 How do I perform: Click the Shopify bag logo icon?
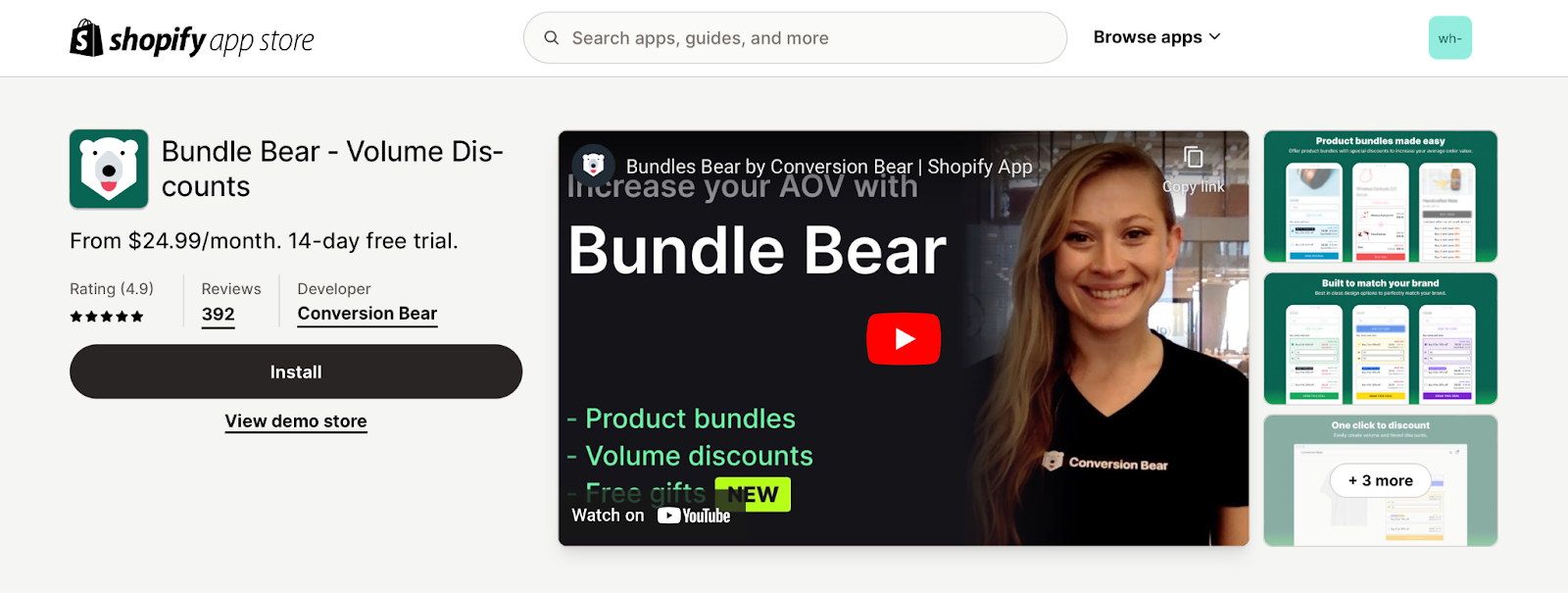(86, 38)
